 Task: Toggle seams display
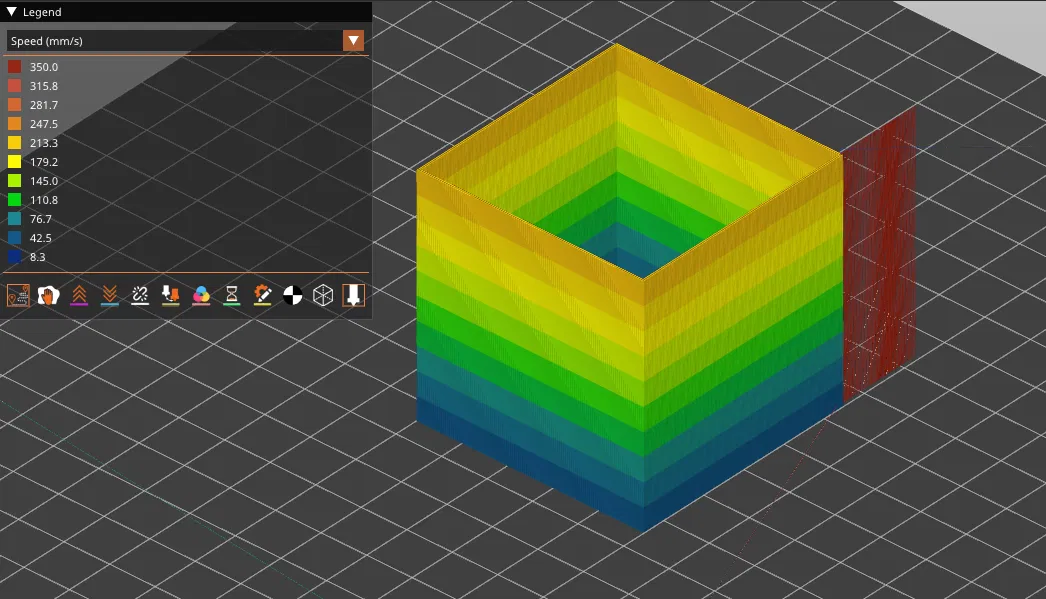point(139,294)
